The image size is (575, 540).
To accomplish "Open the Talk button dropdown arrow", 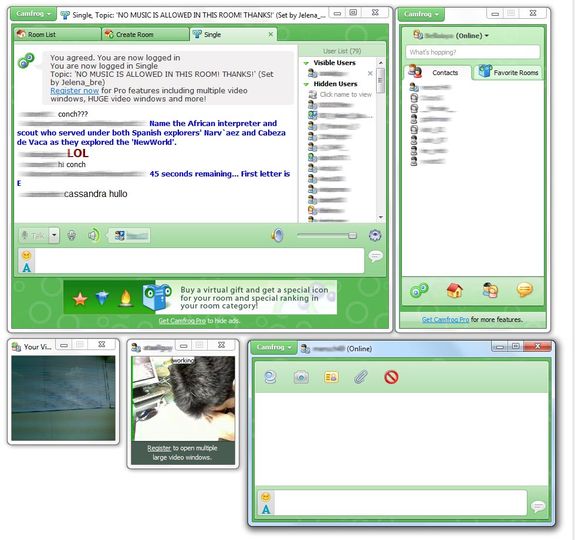I will point(54,235).
